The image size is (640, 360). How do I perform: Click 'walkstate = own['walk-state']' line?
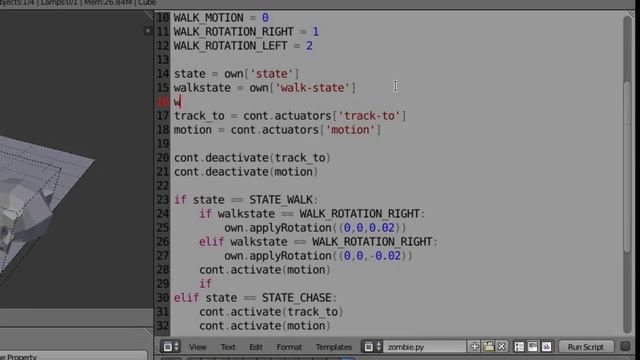(265, 88)
